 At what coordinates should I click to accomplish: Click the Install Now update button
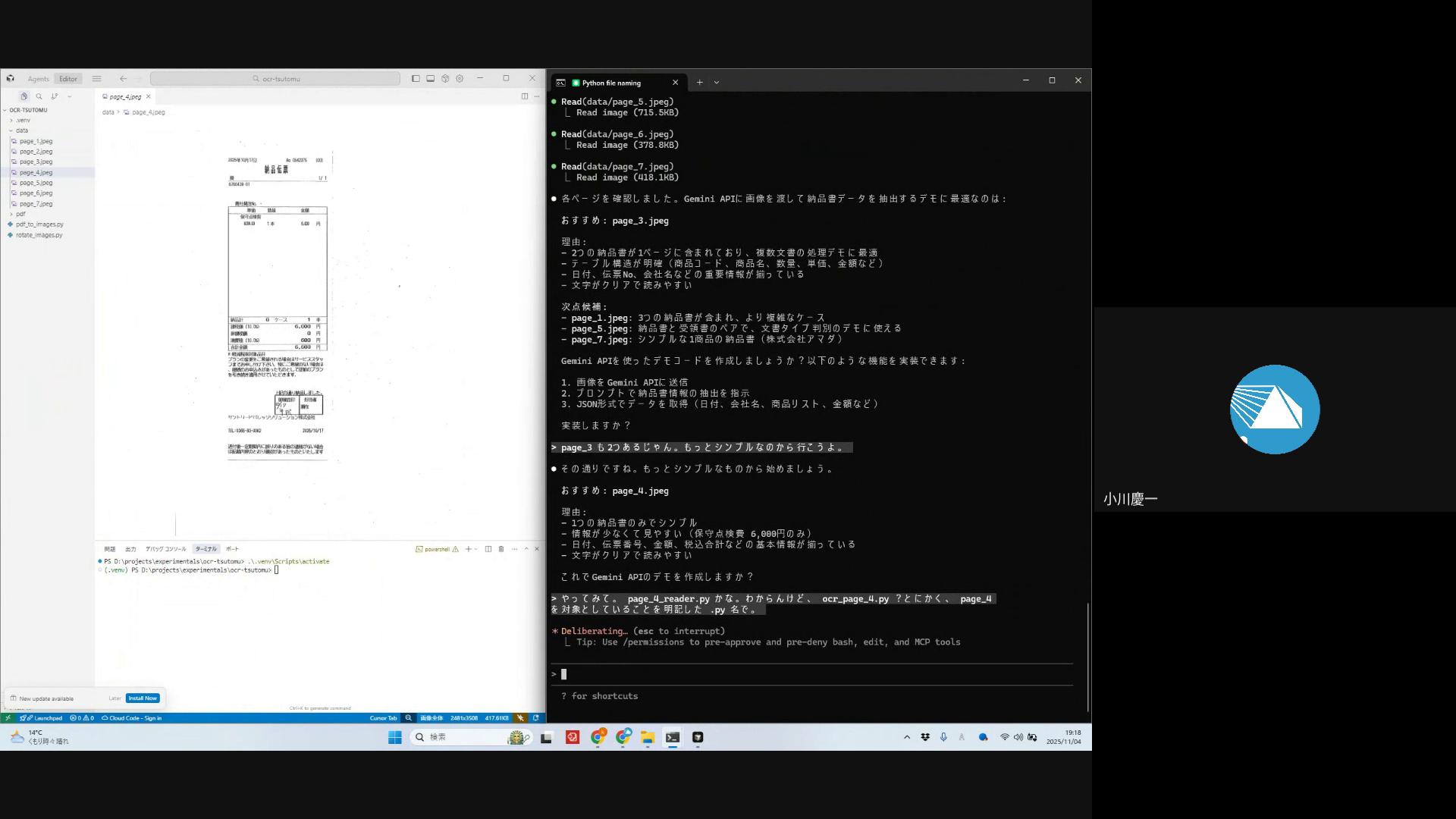click(143, 698)
